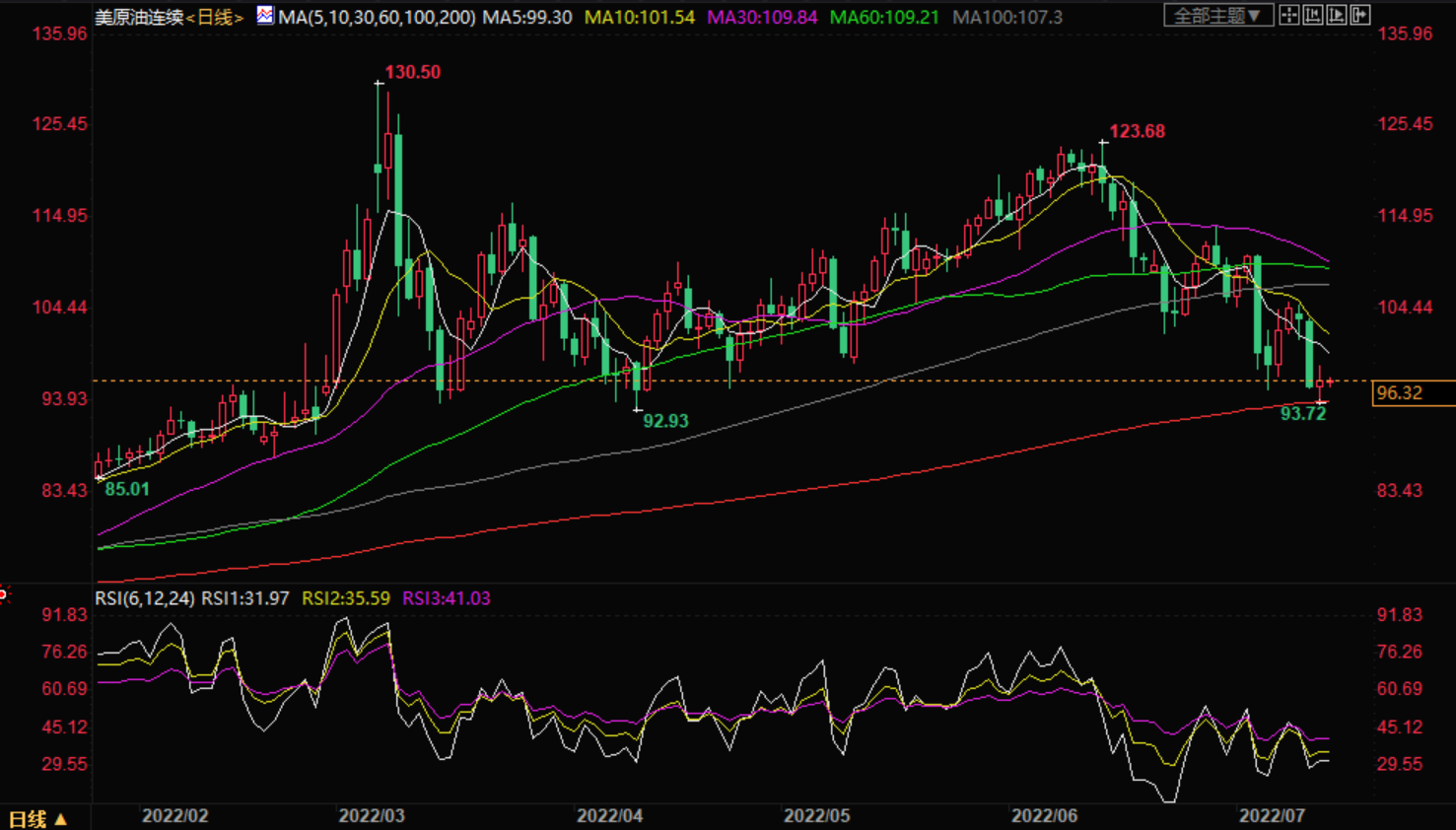
Task: Click the 2022/06 date on the time axis
Action: 1044,816
